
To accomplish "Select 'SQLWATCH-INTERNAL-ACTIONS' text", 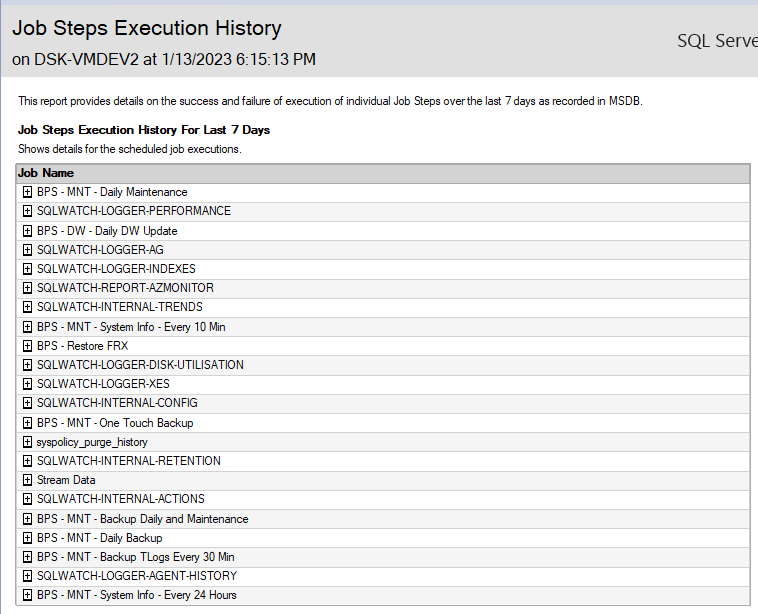I will [121, 499].
